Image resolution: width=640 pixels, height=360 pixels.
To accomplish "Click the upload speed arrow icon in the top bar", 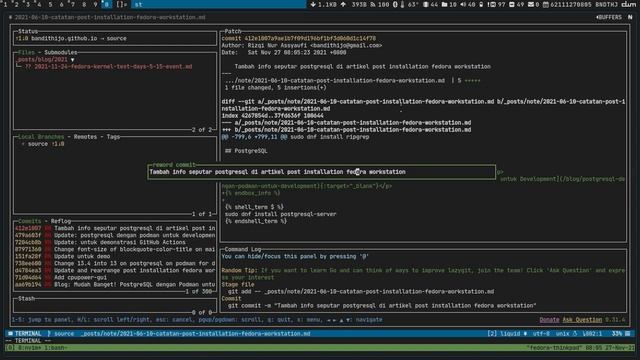I will click(343, 4).
